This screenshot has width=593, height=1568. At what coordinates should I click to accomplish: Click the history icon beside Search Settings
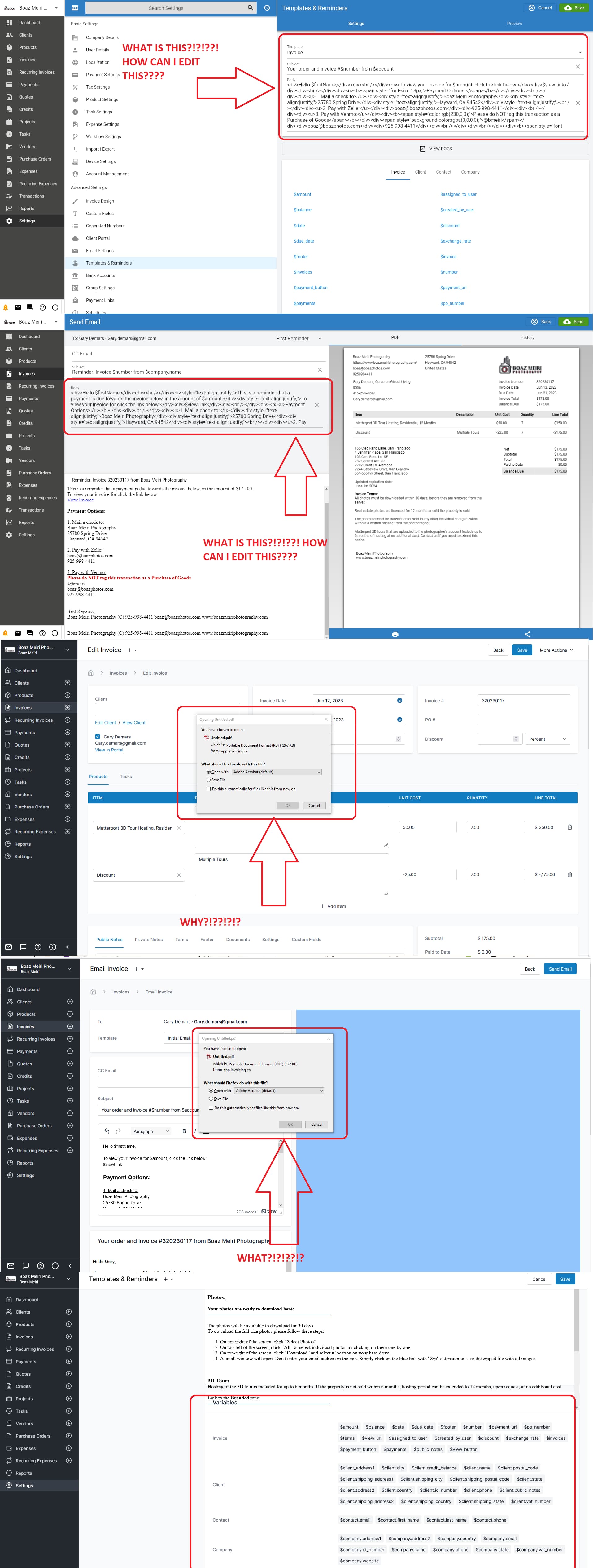266,8
